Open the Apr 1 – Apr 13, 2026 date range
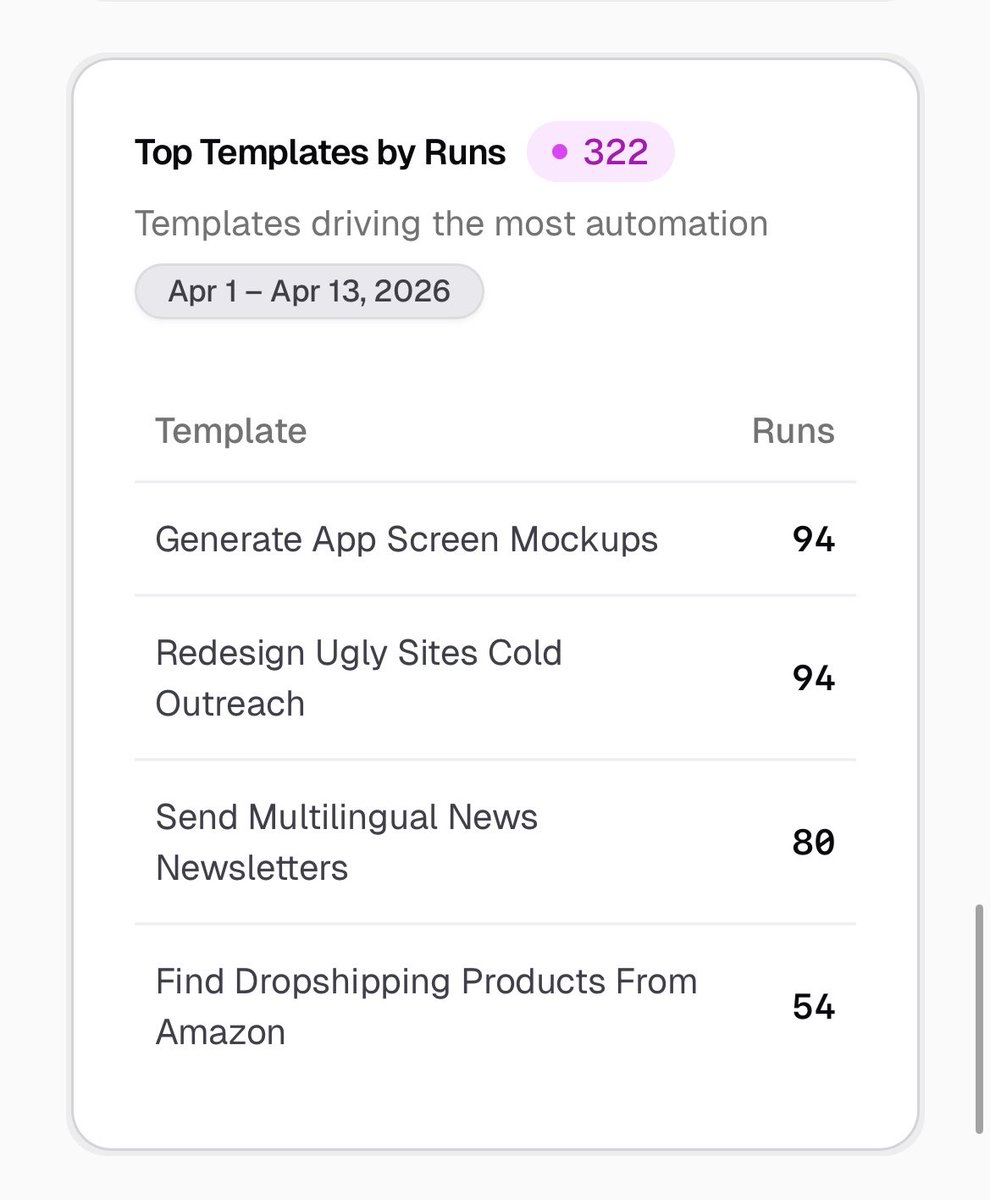This screenshot has height=1200, width=990. click(309, 291)
